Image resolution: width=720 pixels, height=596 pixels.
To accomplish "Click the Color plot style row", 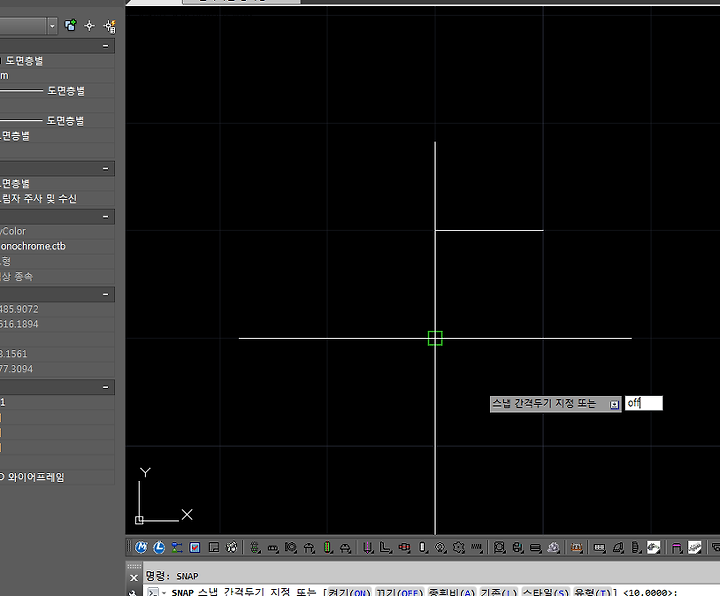I will point(57,231).
